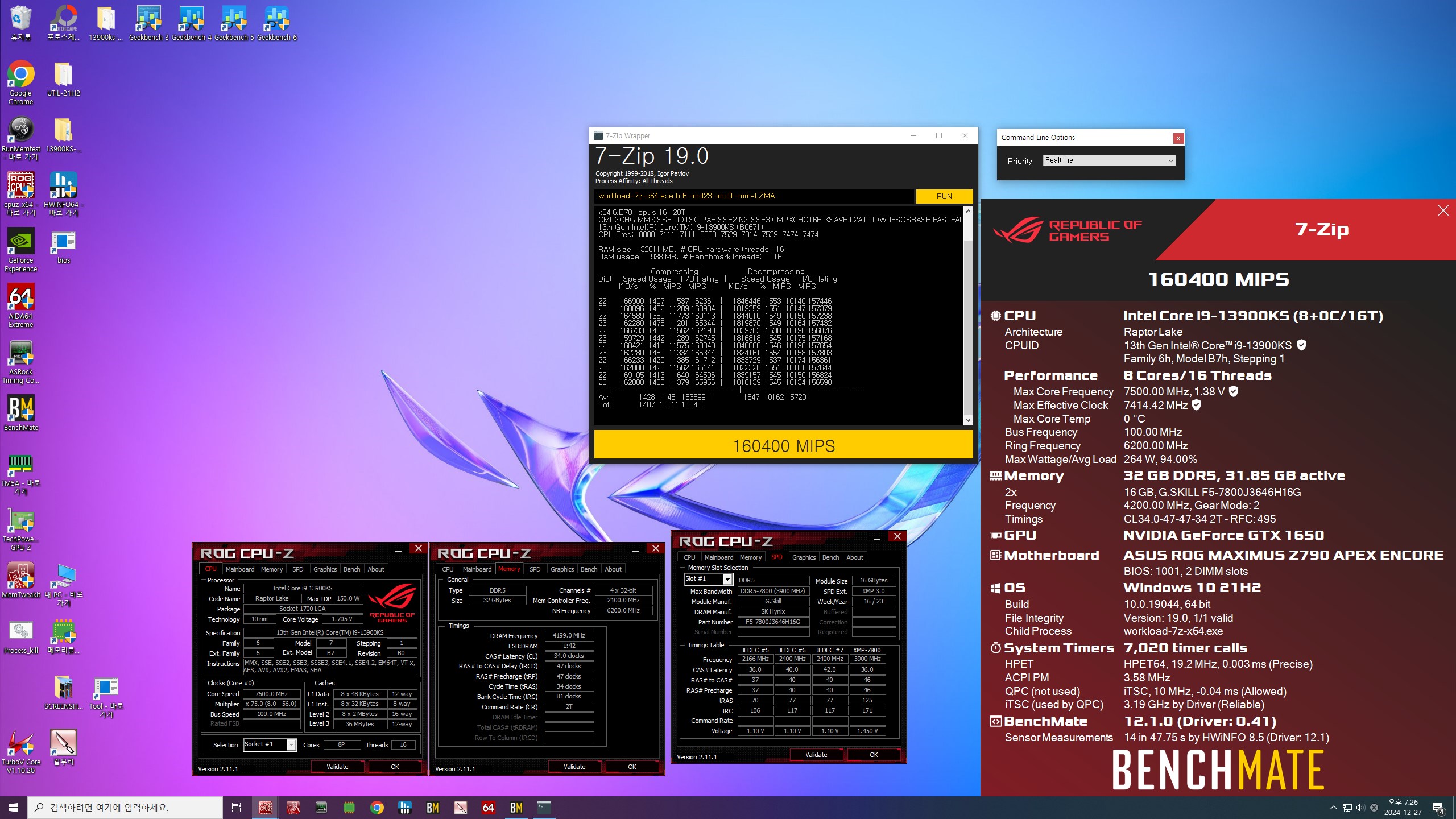Select the SPD tab in Memory window

[x=535, y=569]
